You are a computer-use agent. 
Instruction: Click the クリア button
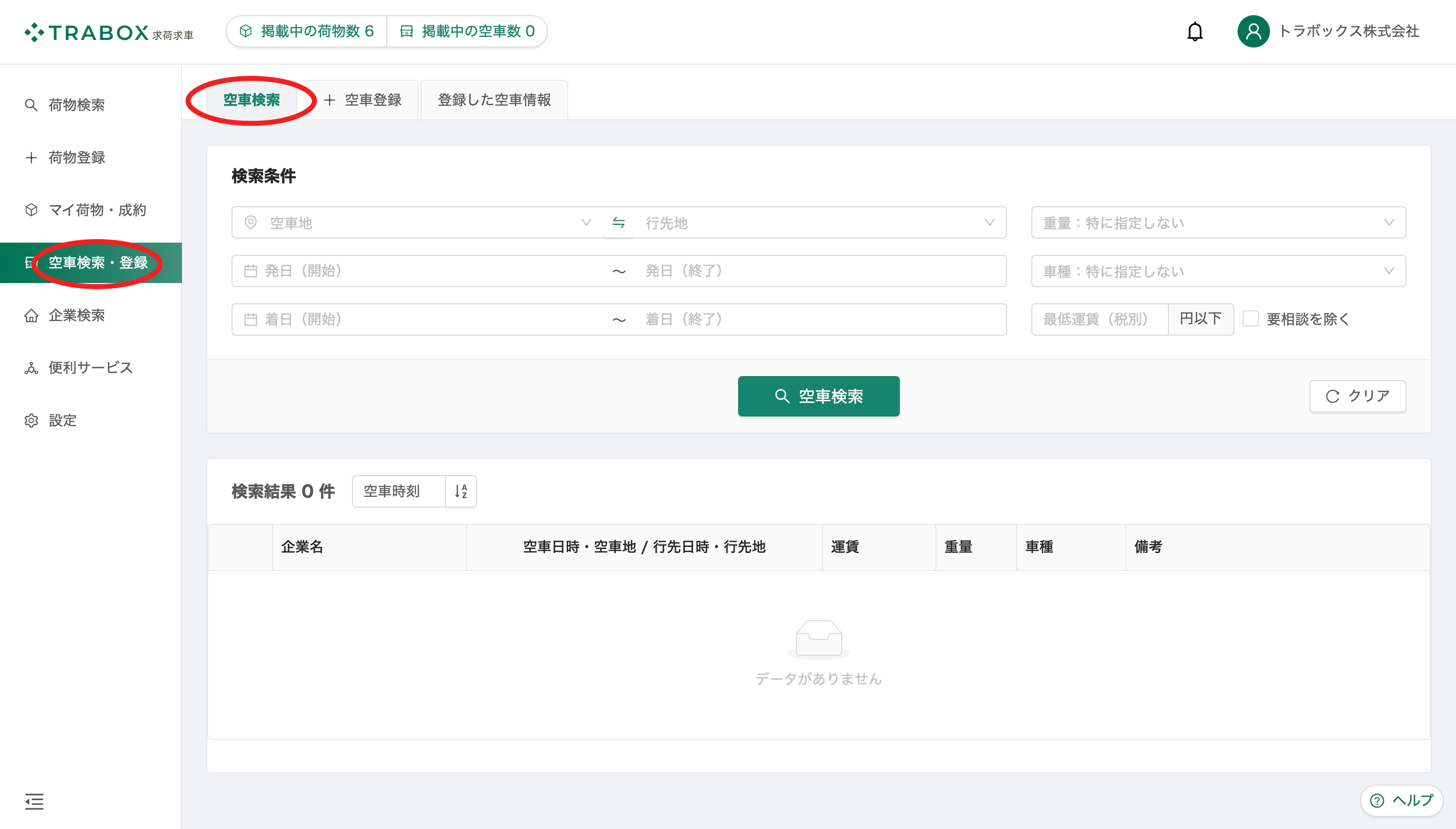pyautogui.click(x=1357, y=396)
